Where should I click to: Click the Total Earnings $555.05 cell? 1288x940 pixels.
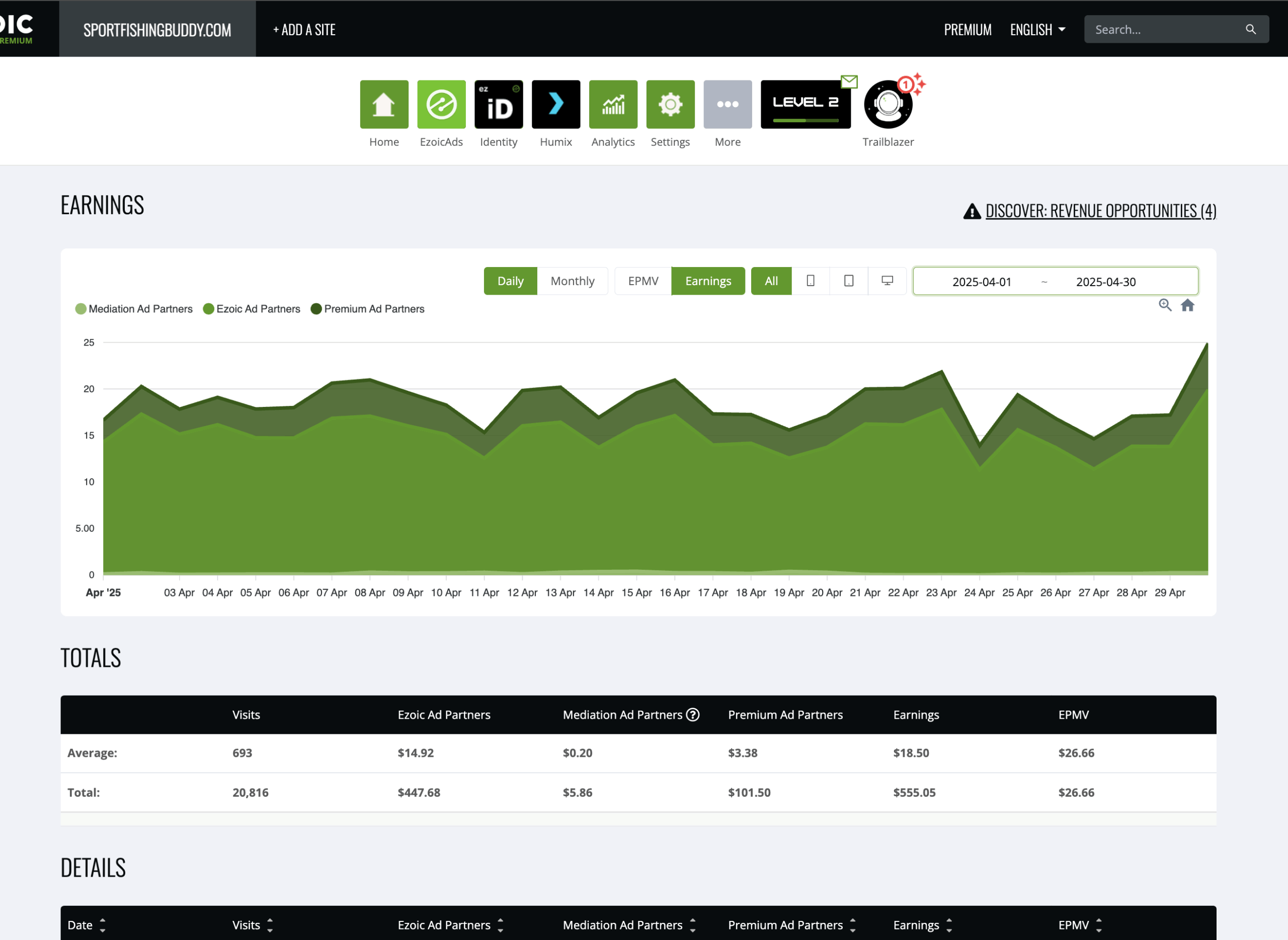pos(914,793)
